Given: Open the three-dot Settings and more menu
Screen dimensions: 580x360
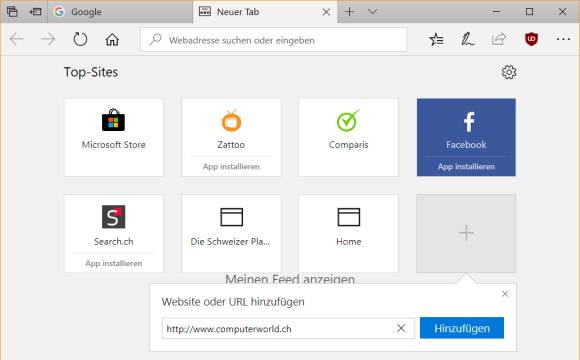Looking at the screenshot, I should coord(563,39).
